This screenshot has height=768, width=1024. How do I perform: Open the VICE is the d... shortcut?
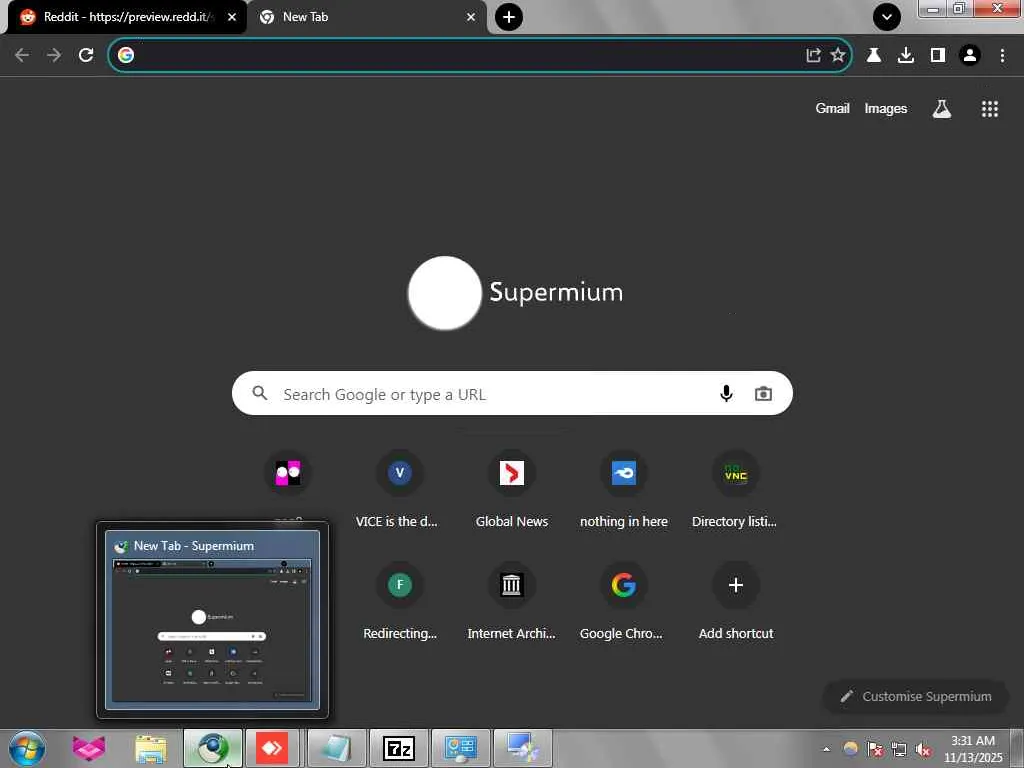[399, 488]
